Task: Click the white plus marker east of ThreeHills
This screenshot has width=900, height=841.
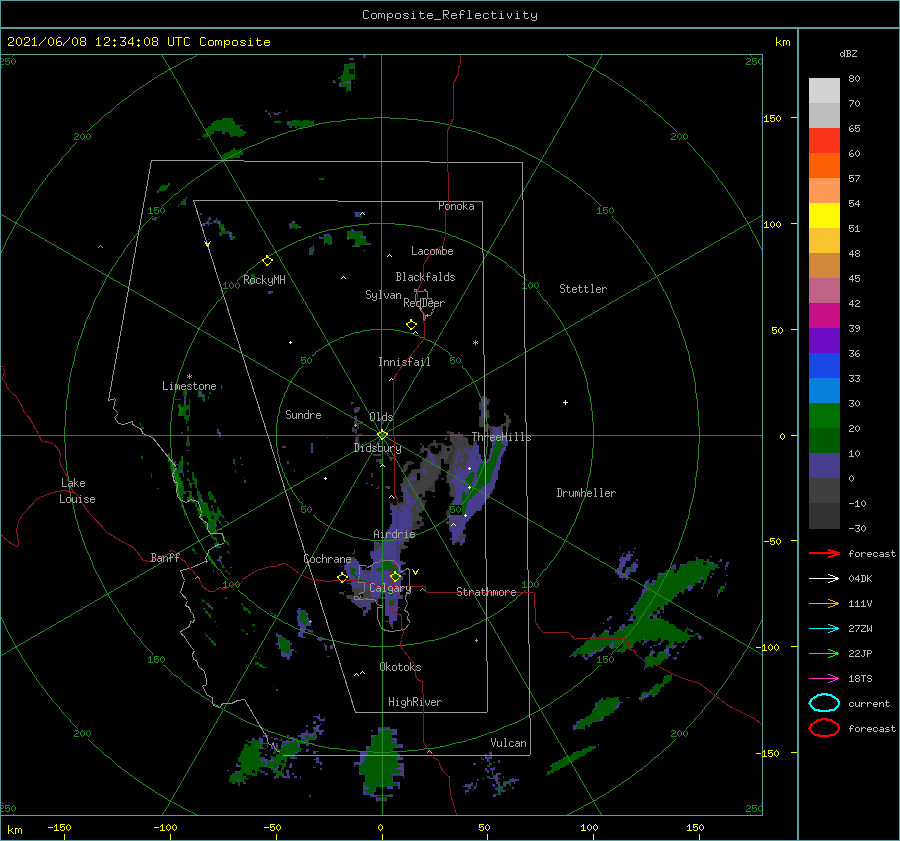Action: click(x=565, y=402)
